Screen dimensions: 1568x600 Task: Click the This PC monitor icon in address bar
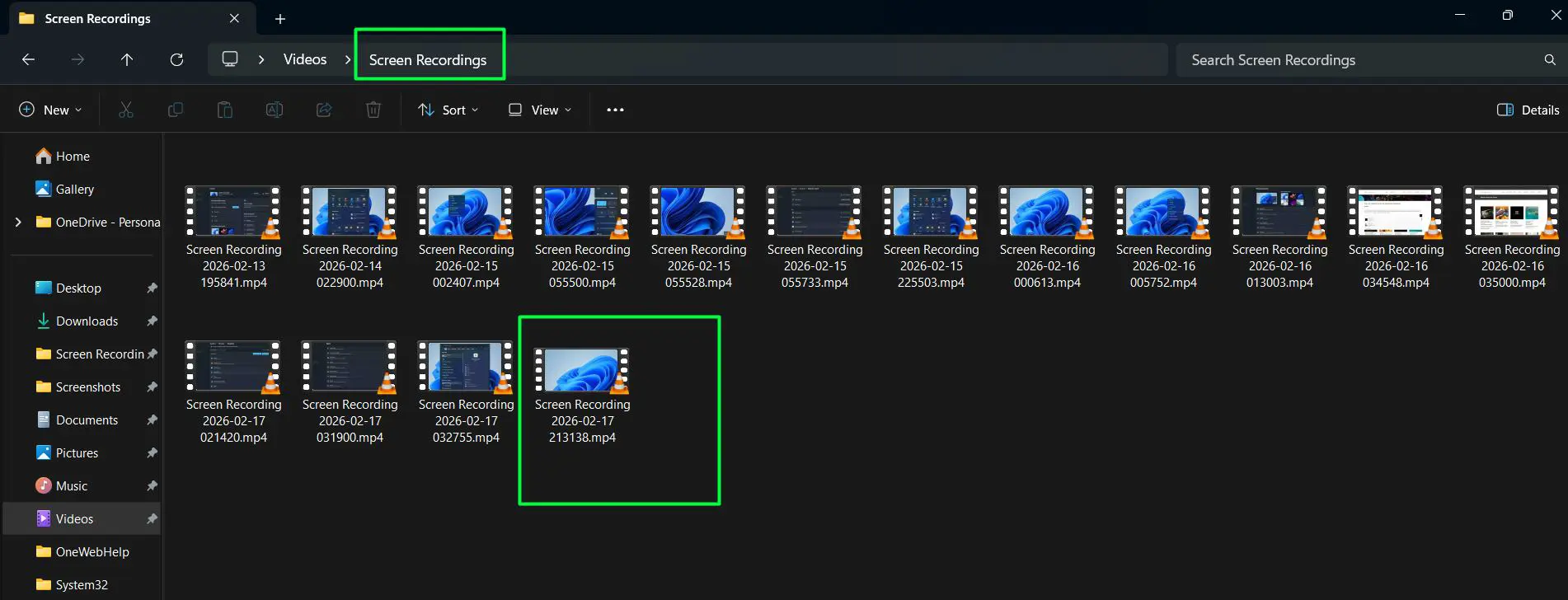click(230, 59)
